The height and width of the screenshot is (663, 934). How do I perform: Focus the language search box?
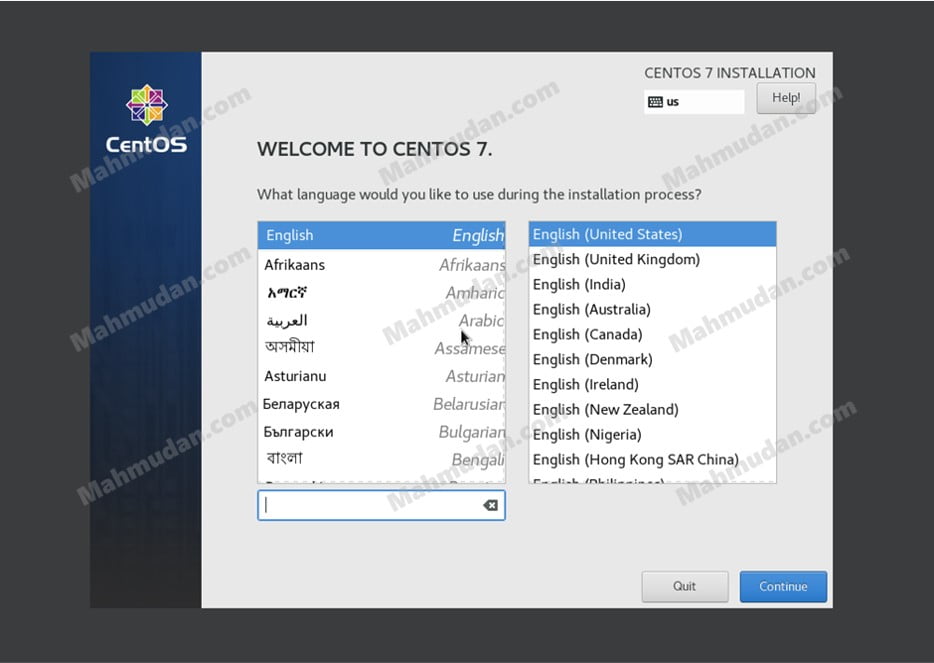coord(370,505)
